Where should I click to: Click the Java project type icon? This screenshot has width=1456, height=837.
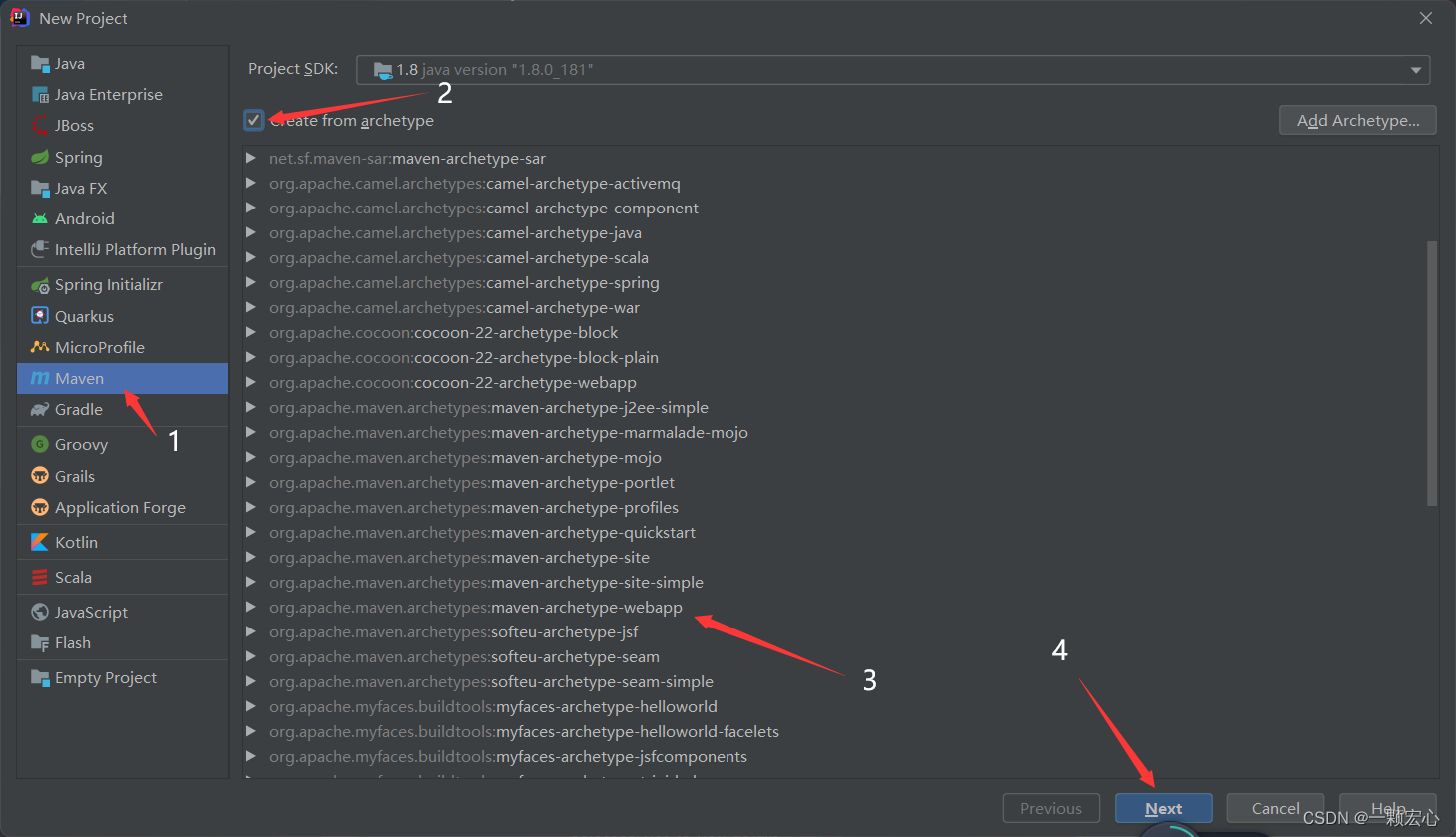[40, 64]
